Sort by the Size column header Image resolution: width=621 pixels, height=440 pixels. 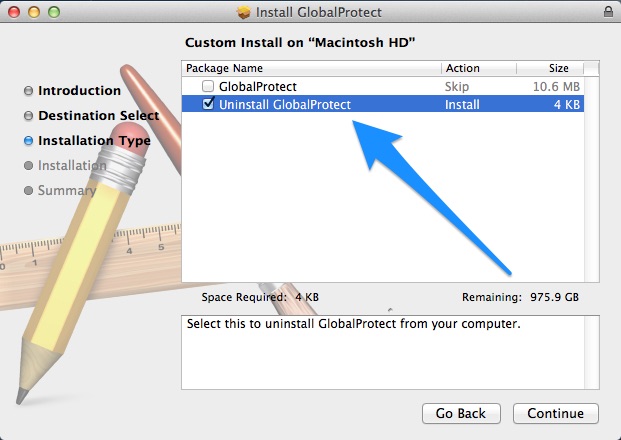550,68
